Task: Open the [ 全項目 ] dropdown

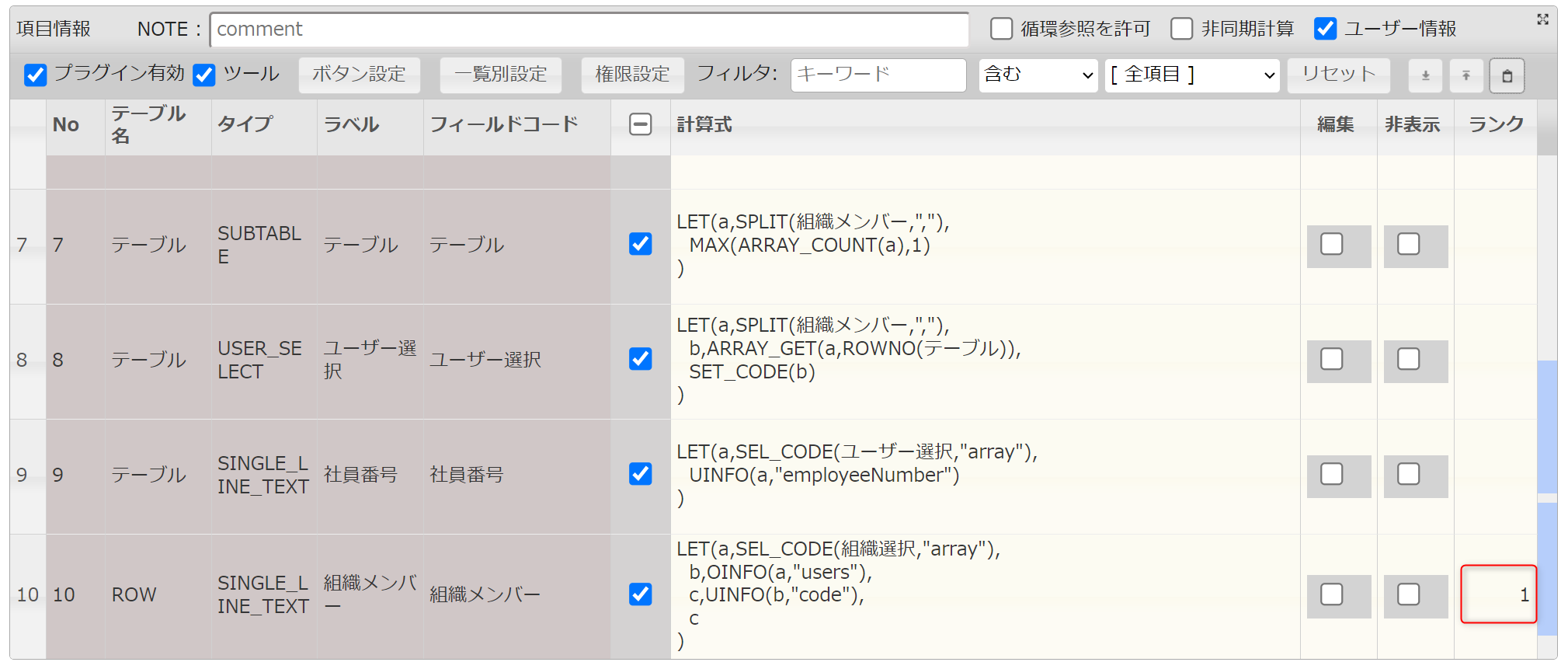Action: pos(1192,75)
